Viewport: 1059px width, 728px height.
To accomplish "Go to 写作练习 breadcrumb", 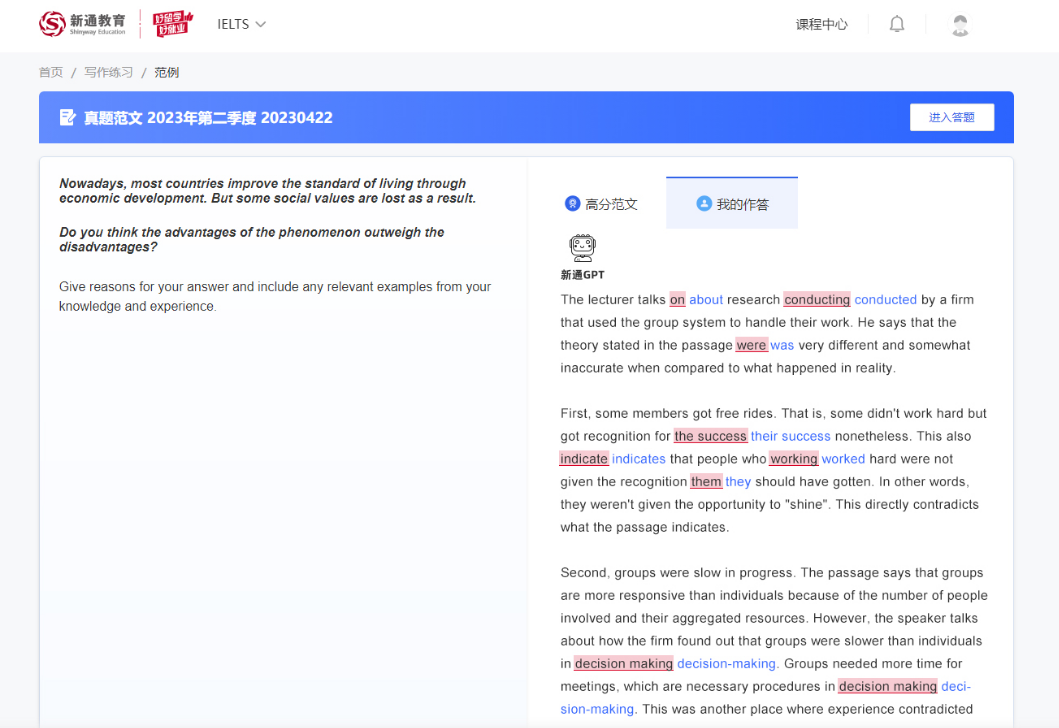I will [109, 72].
